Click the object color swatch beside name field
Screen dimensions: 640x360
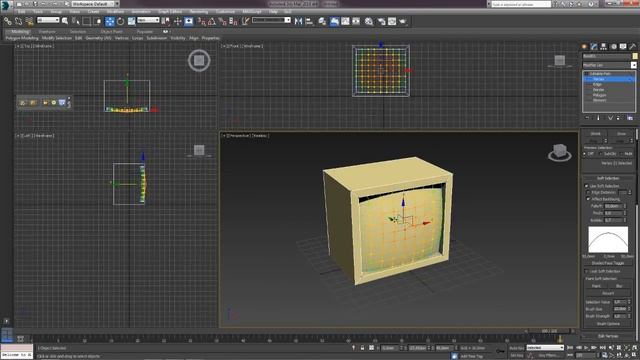635,56
